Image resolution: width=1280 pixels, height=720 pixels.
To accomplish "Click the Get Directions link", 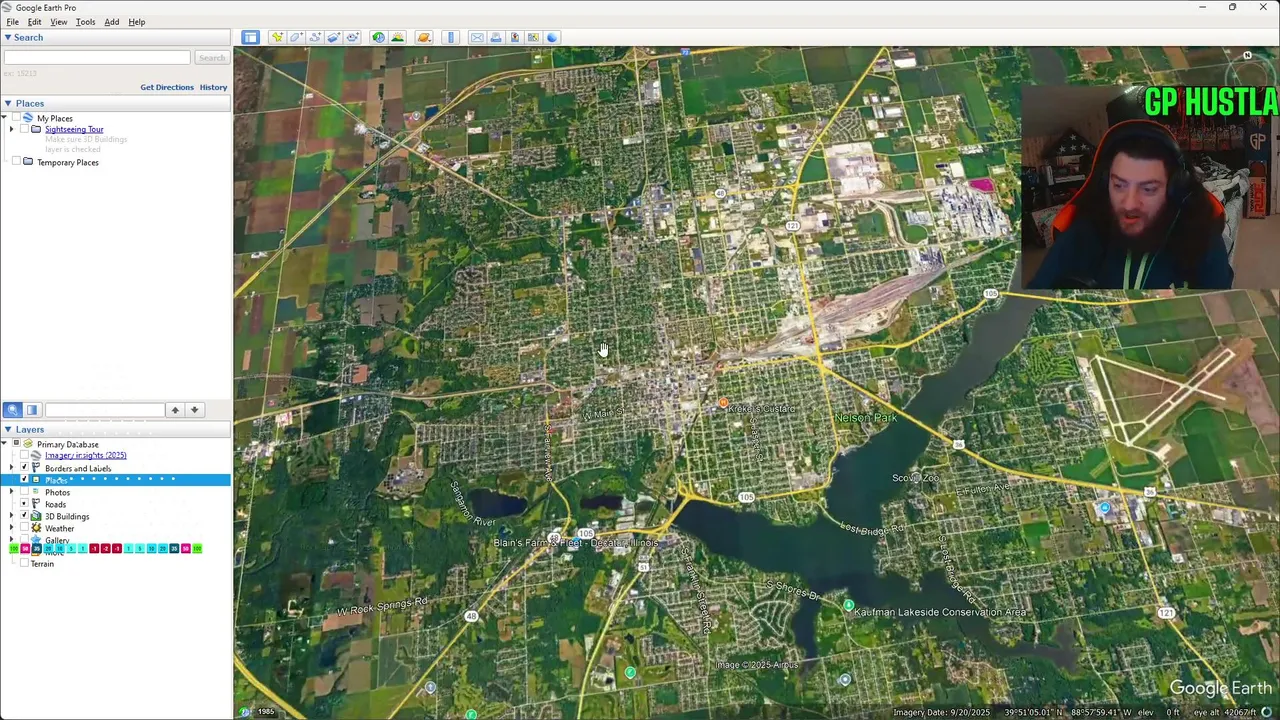I will tap(167, 87).
